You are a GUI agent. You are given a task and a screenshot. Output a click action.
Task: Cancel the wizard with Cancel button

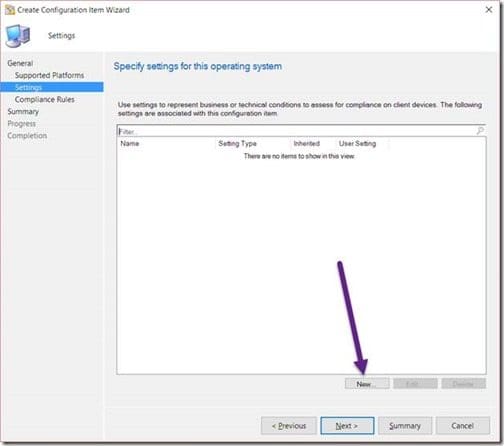[463, 426]
